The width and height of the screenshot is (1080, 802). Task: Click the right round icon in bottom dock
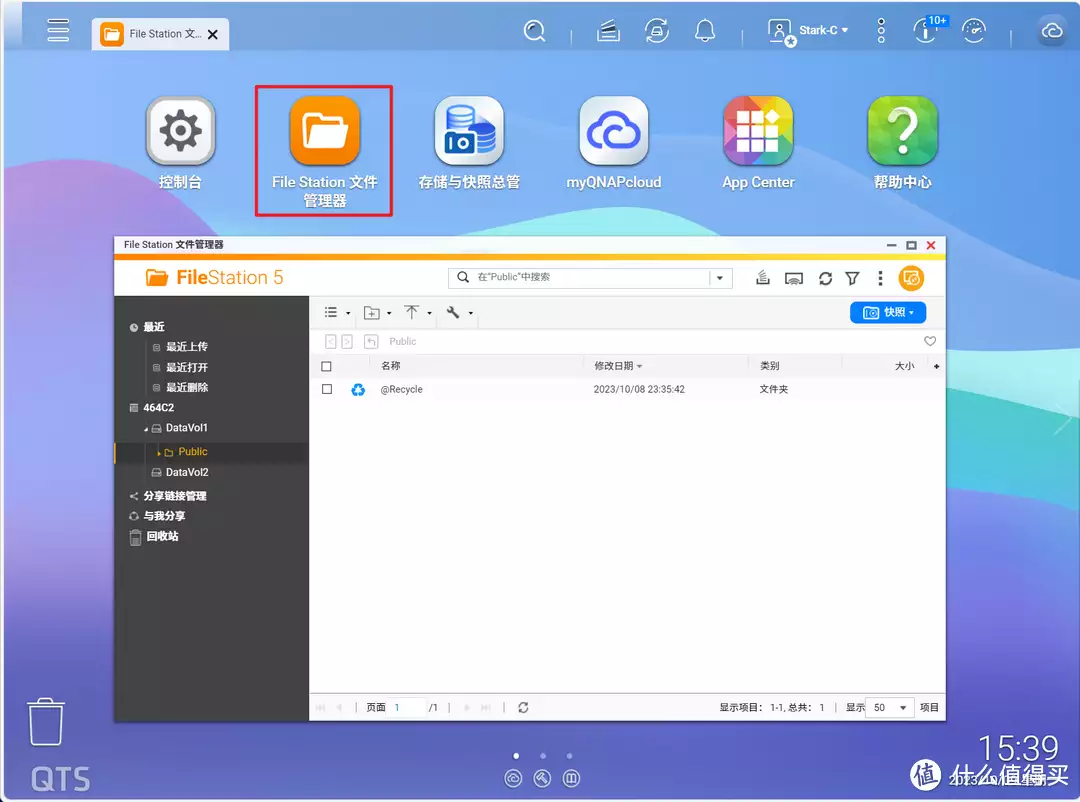(571, 779)
